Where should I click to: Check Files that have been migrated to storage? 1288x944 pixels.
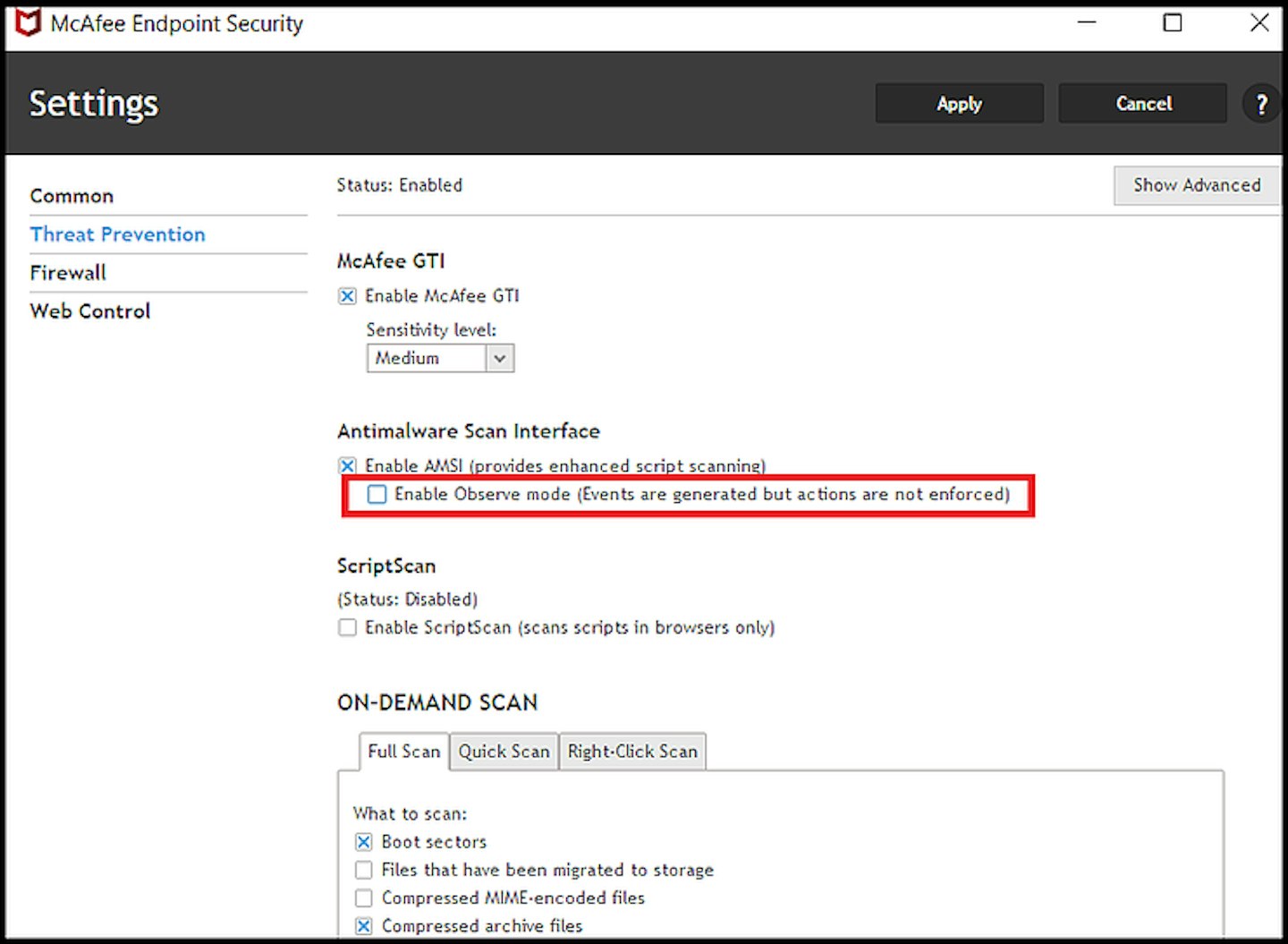[363, 870]
